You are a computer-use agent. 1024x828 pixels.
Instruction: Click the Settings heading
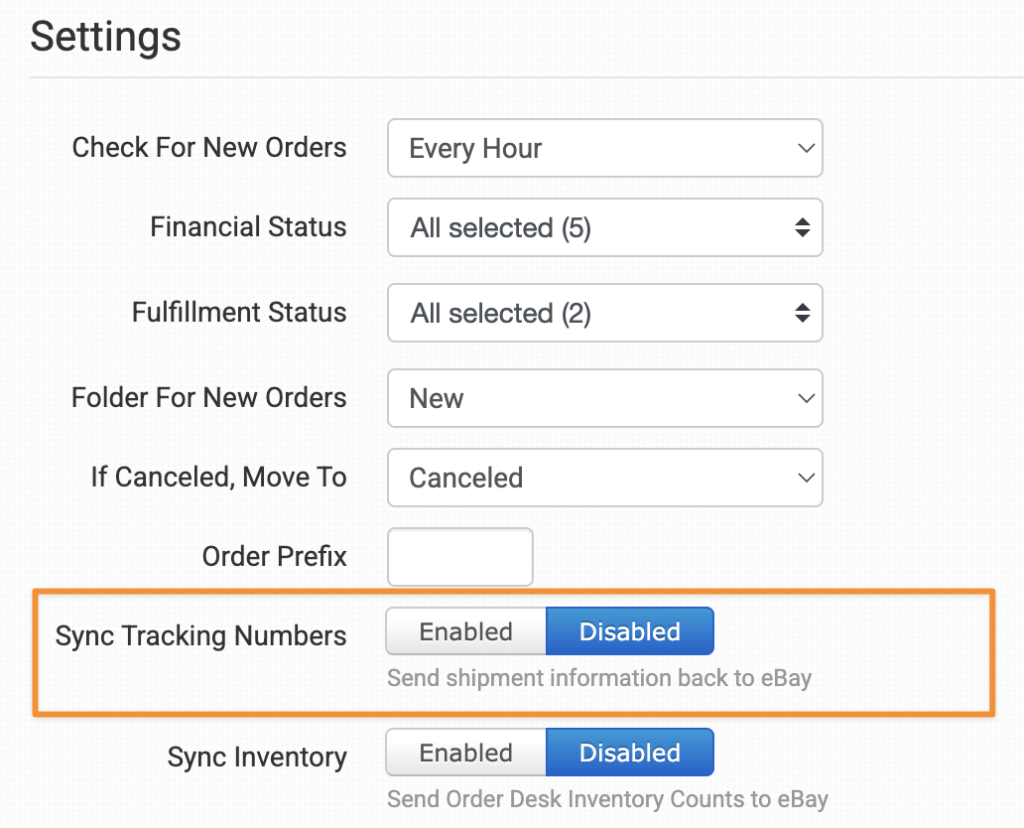[x=106, y=38]
